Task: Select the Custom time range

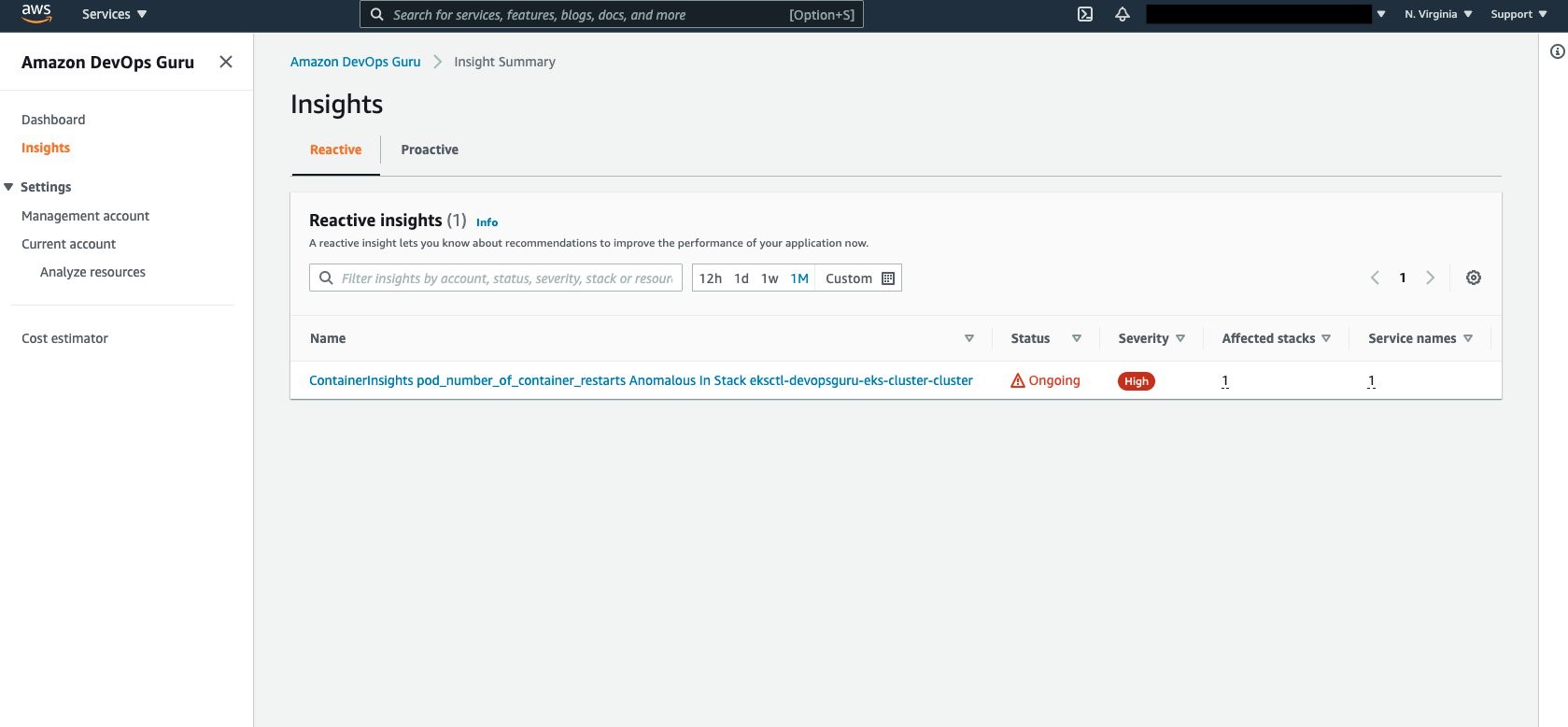Action: coord(849,278)
